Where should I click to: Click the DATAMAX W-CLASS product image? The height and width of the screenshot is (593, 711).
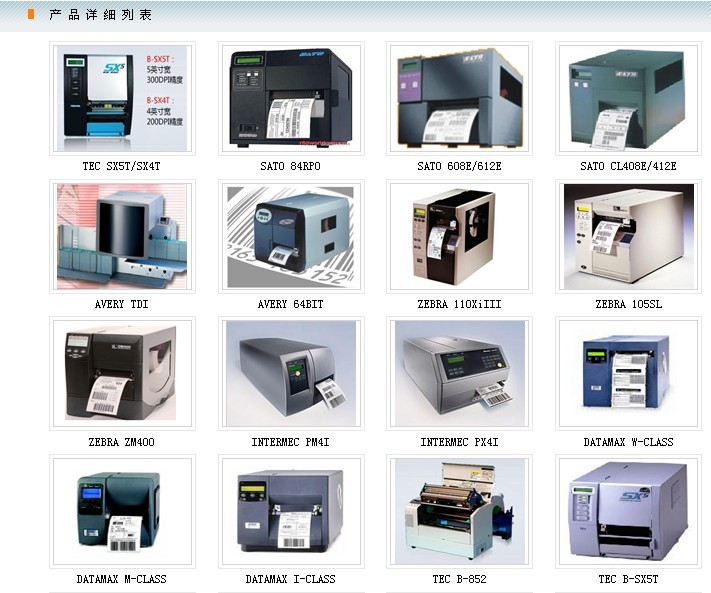(x=628, y=374)
